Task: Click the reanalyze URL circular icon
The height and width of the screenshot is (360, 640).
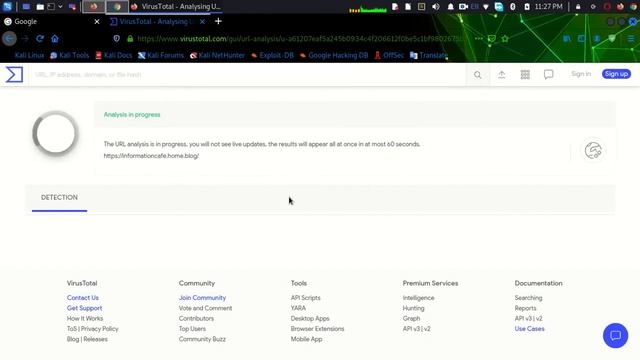Action: pos(593,151)
